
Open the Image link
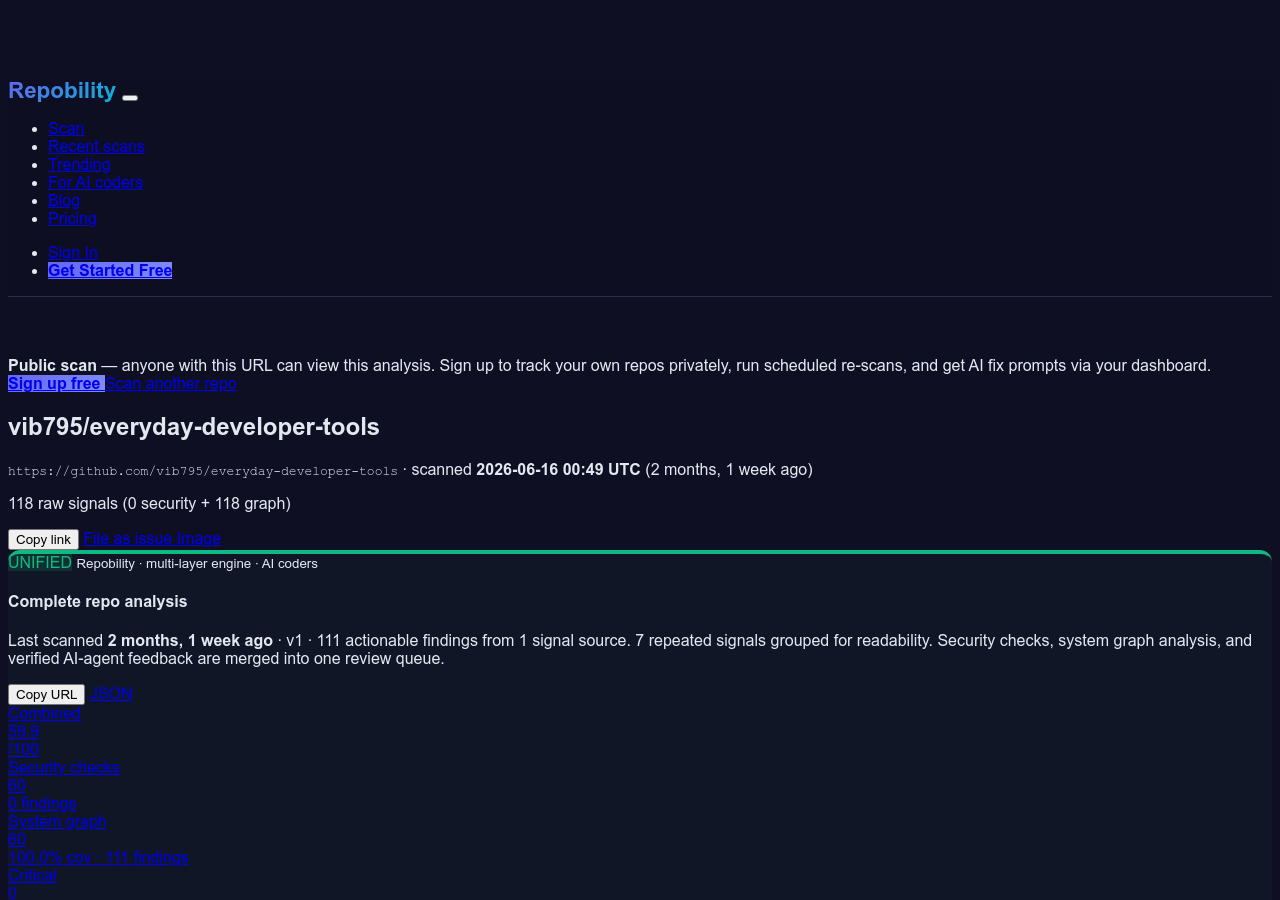pos(199,538)
